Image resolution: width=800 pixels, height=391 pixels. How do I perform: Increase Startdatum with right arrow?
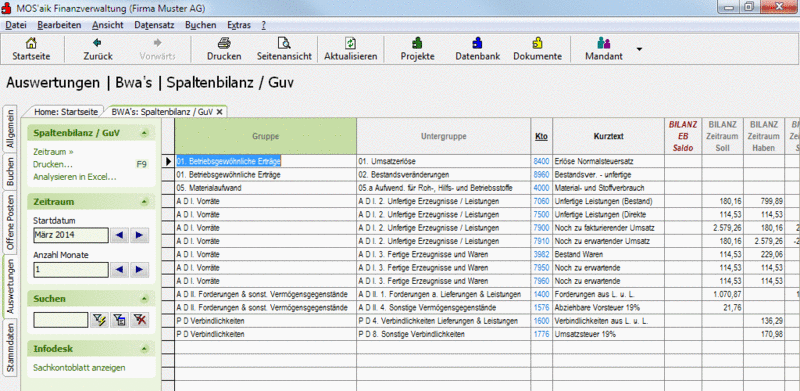tap(139, 235)
